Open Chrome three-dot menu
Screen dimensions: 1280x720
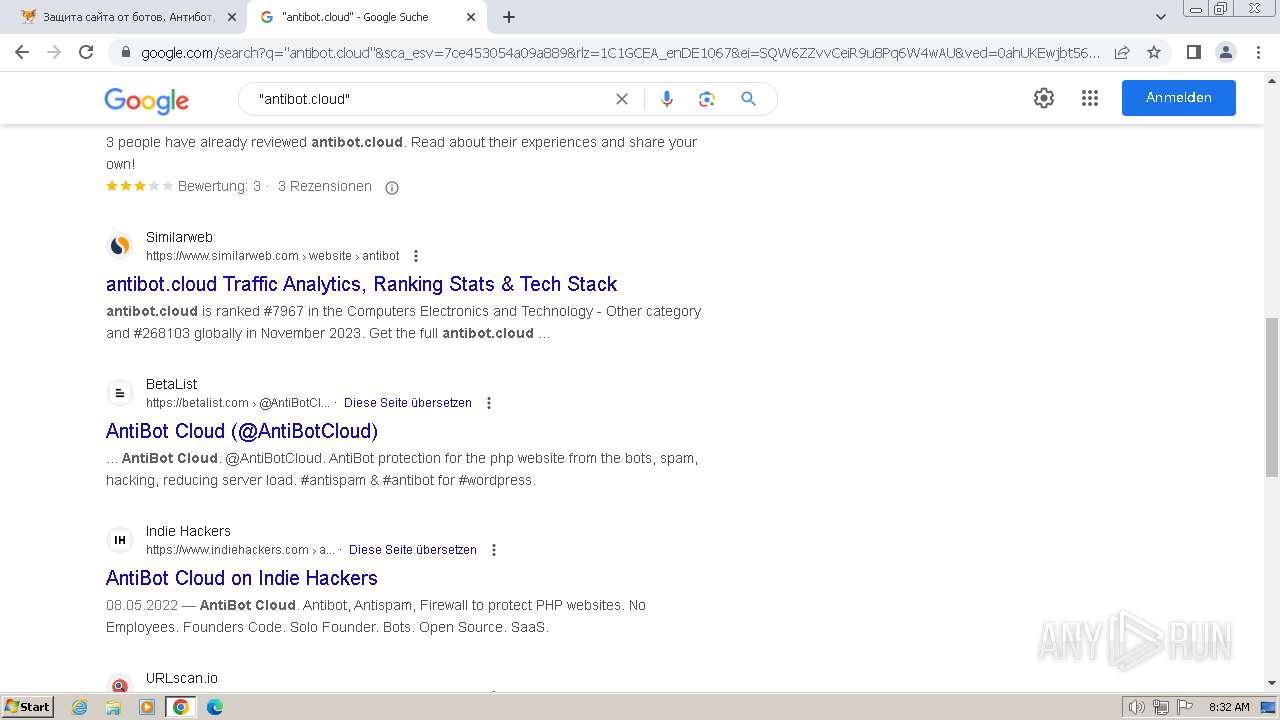pyautogui.click(x=1258, y=52)
